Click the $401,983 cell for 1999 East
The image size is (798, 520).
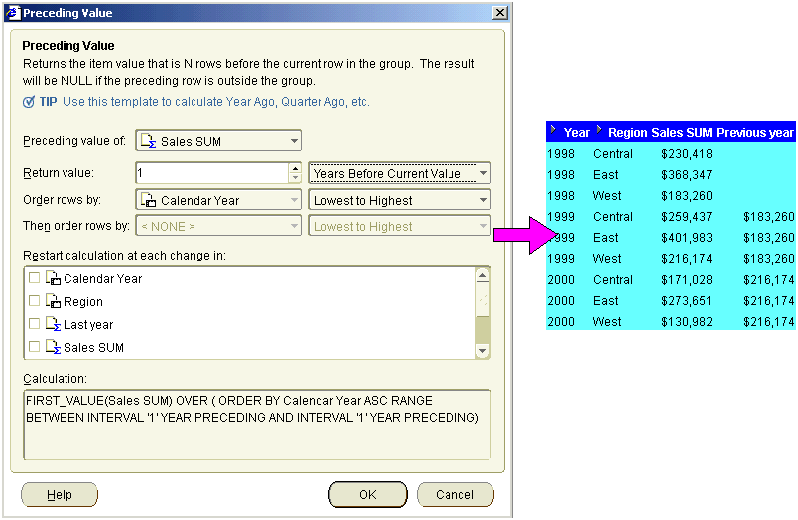pyautogui.click(x=687, y=238)
